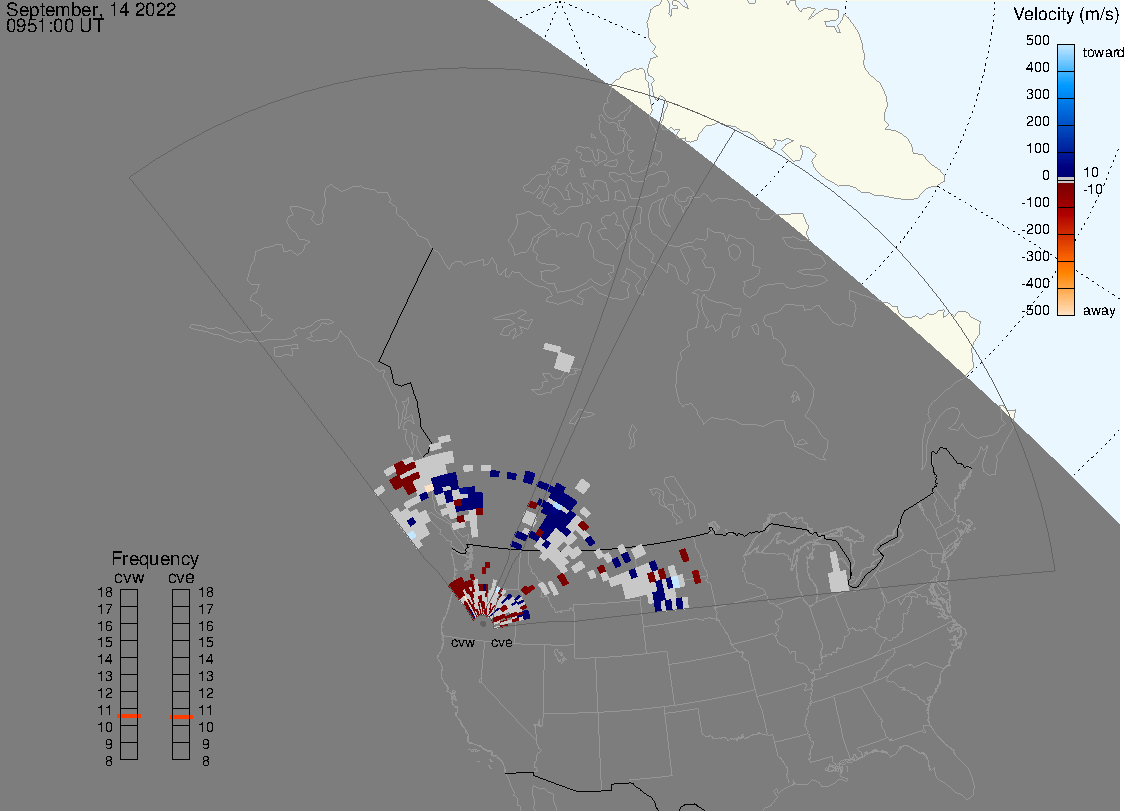
Task: Click '8' on the scale right of the cve bar
Action: [206, 761]
